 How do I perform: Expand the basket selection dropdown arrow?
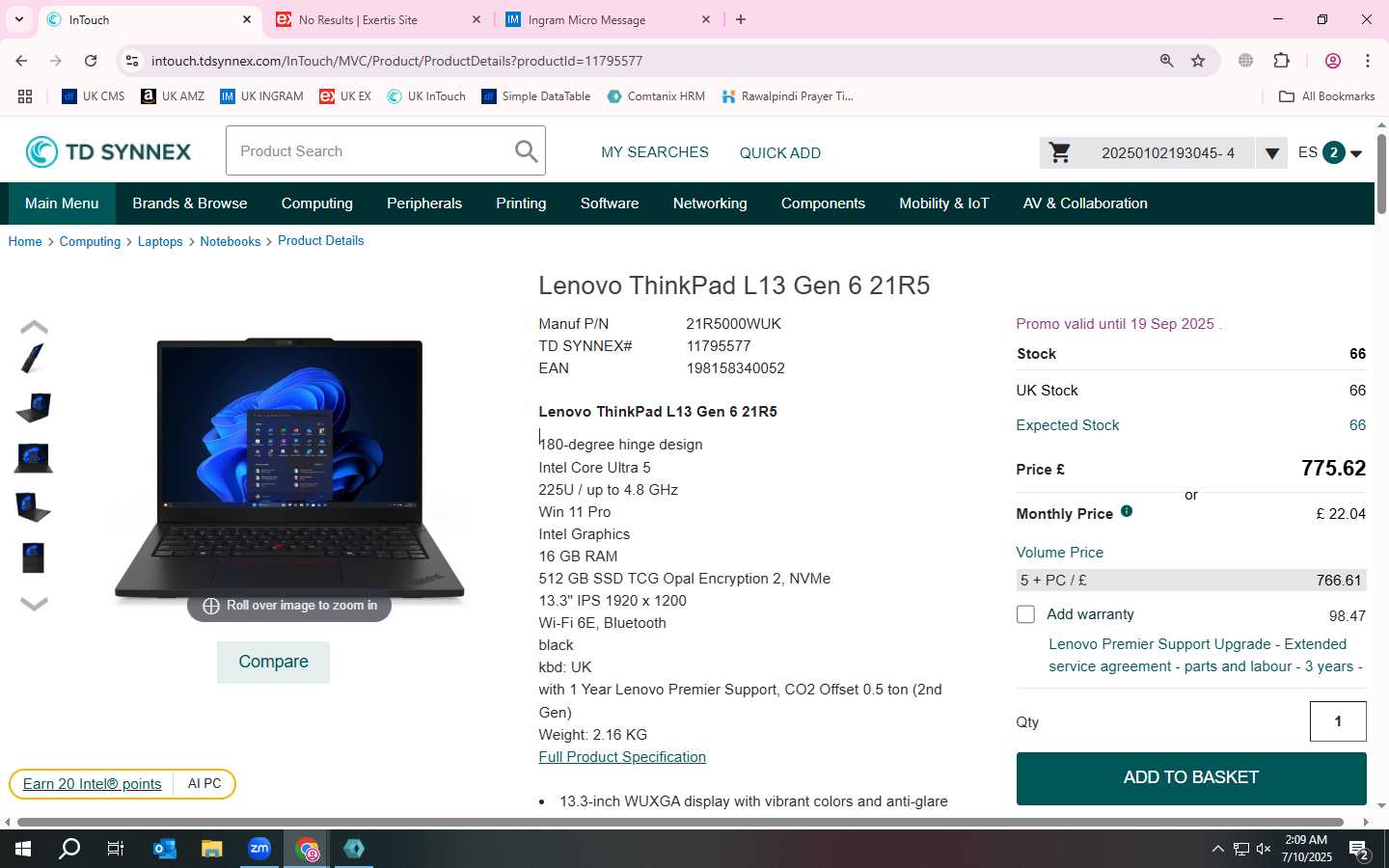click(1271, 153)
